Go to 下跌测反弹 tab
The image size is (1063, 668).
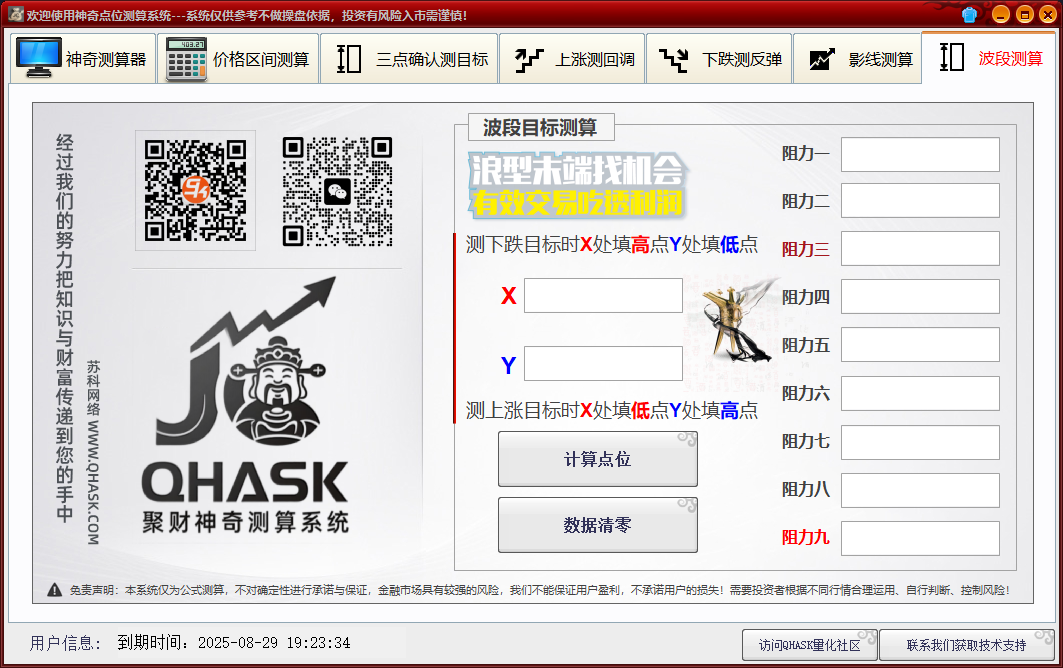(x=719, y=59)
